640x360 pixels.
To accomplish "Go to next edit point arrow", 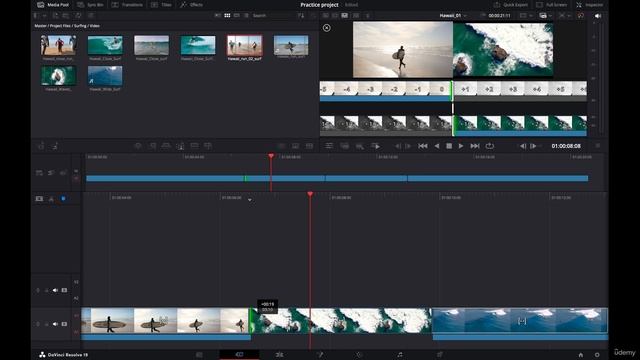I will [x=533, y=146].
